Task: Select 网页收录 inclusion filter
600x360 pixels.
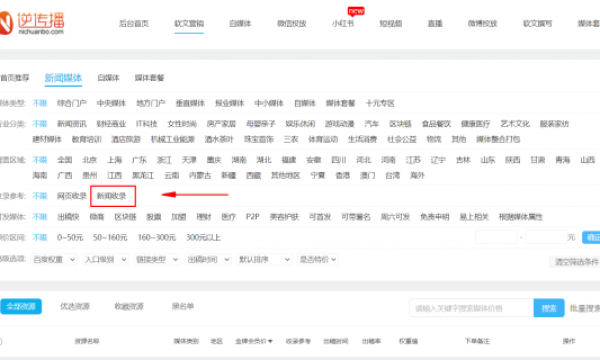Action: point(72,196)
